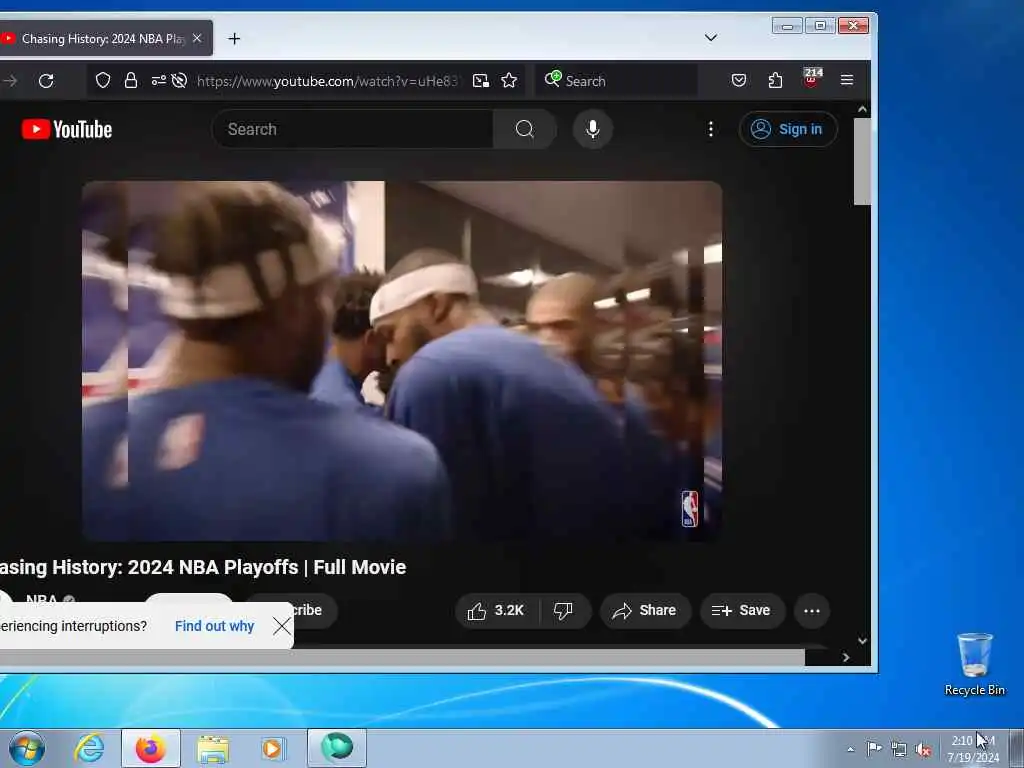The height and width of the screenshot is (768, 1024).
Task: Click the horizontal scrollbar right arrow
Action: tap(846, 658)
